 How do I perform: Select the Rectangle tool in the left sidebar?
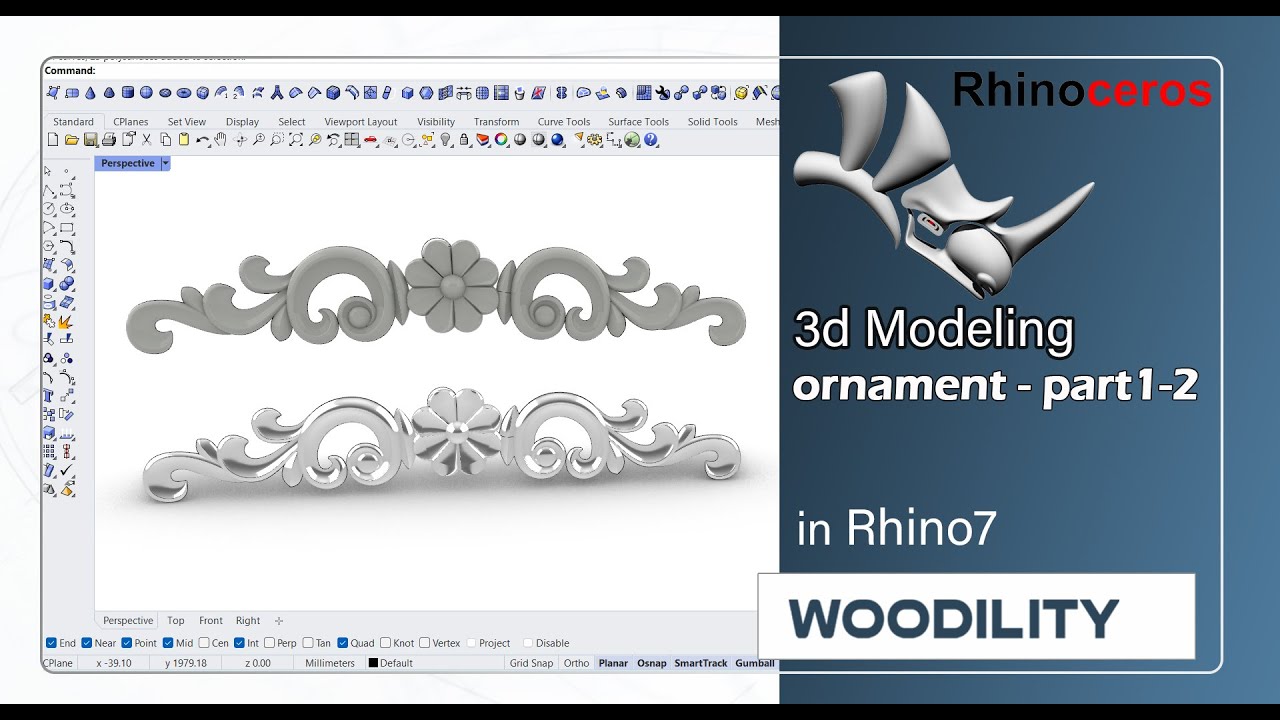(x=67, y=227)
